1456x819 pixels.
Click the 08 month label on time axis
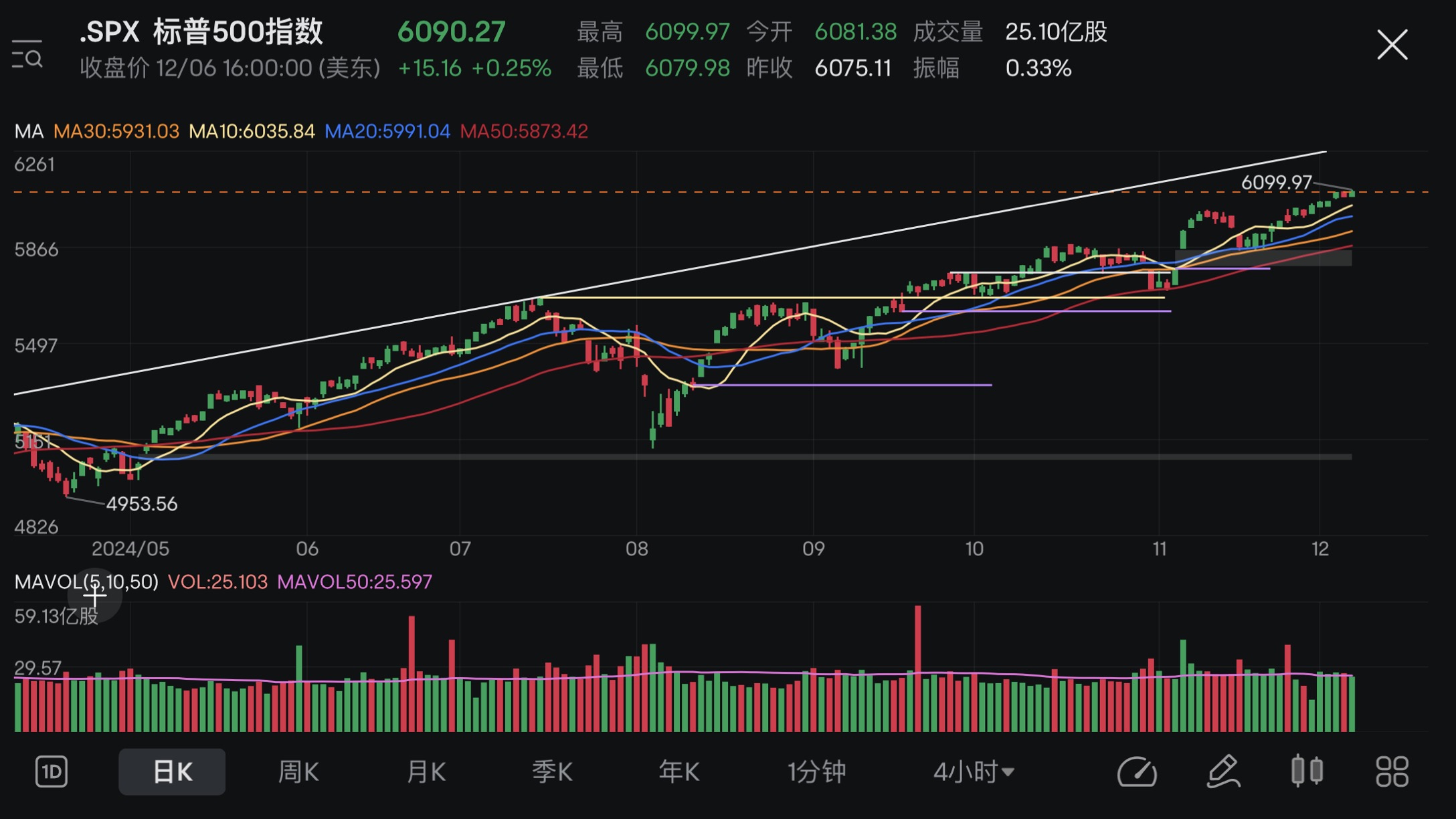(636, 549)
